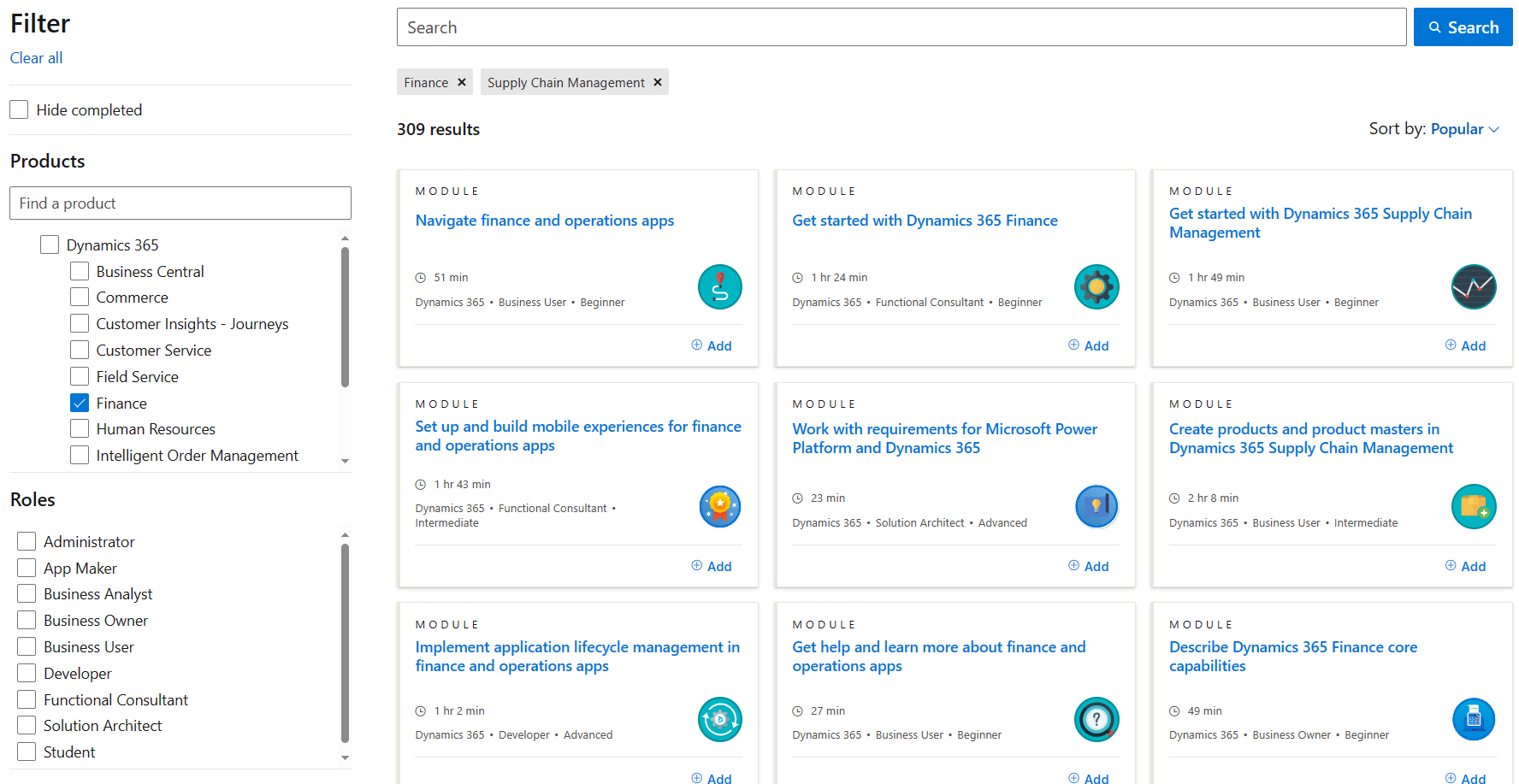Open Get started with Dynamics 365 Finance
This screenshot has width=1519, height=784.
pos(925,220)
